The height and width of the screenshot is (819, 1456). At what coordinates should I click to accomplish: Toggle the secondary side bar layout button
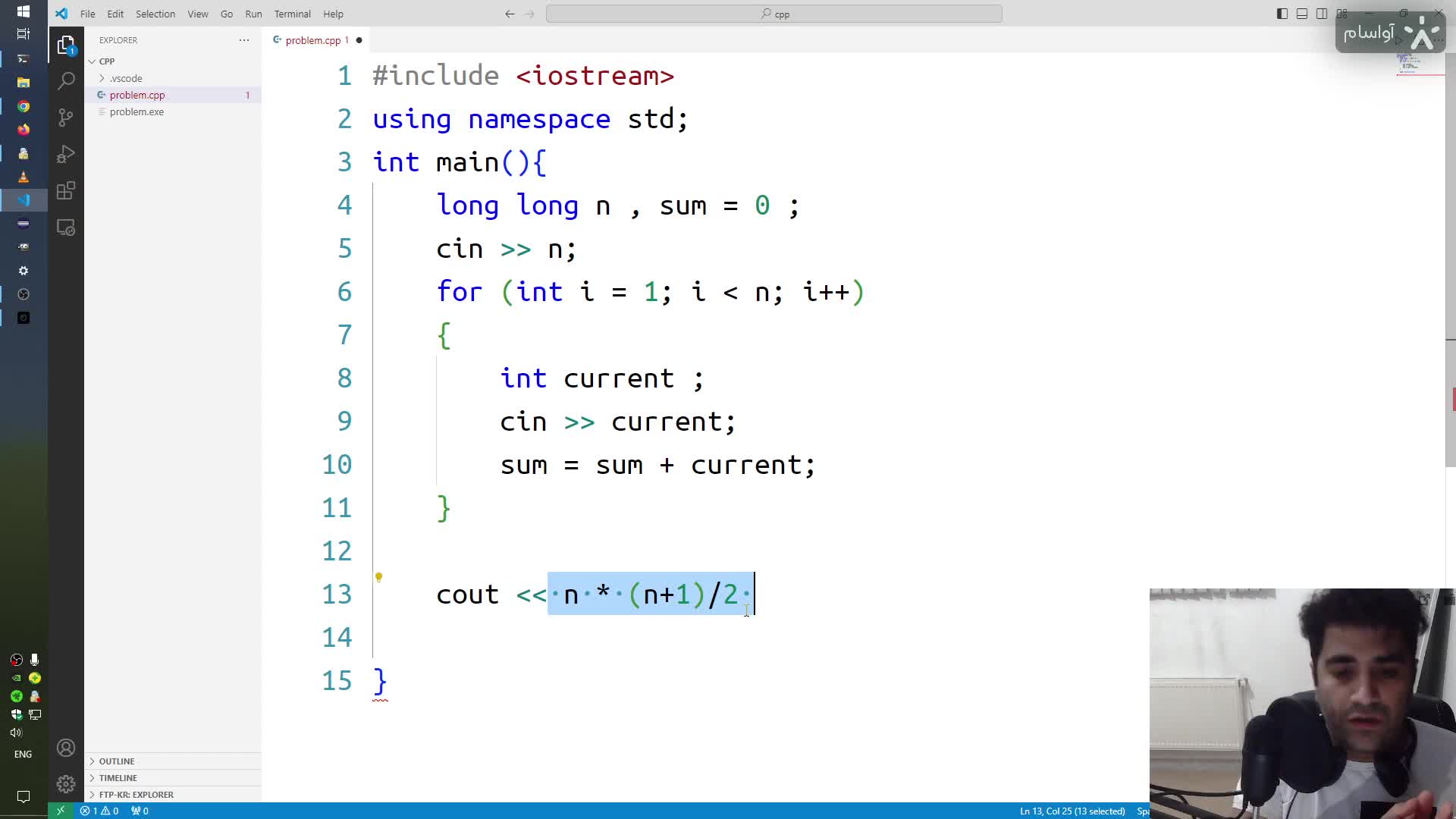1322,14
